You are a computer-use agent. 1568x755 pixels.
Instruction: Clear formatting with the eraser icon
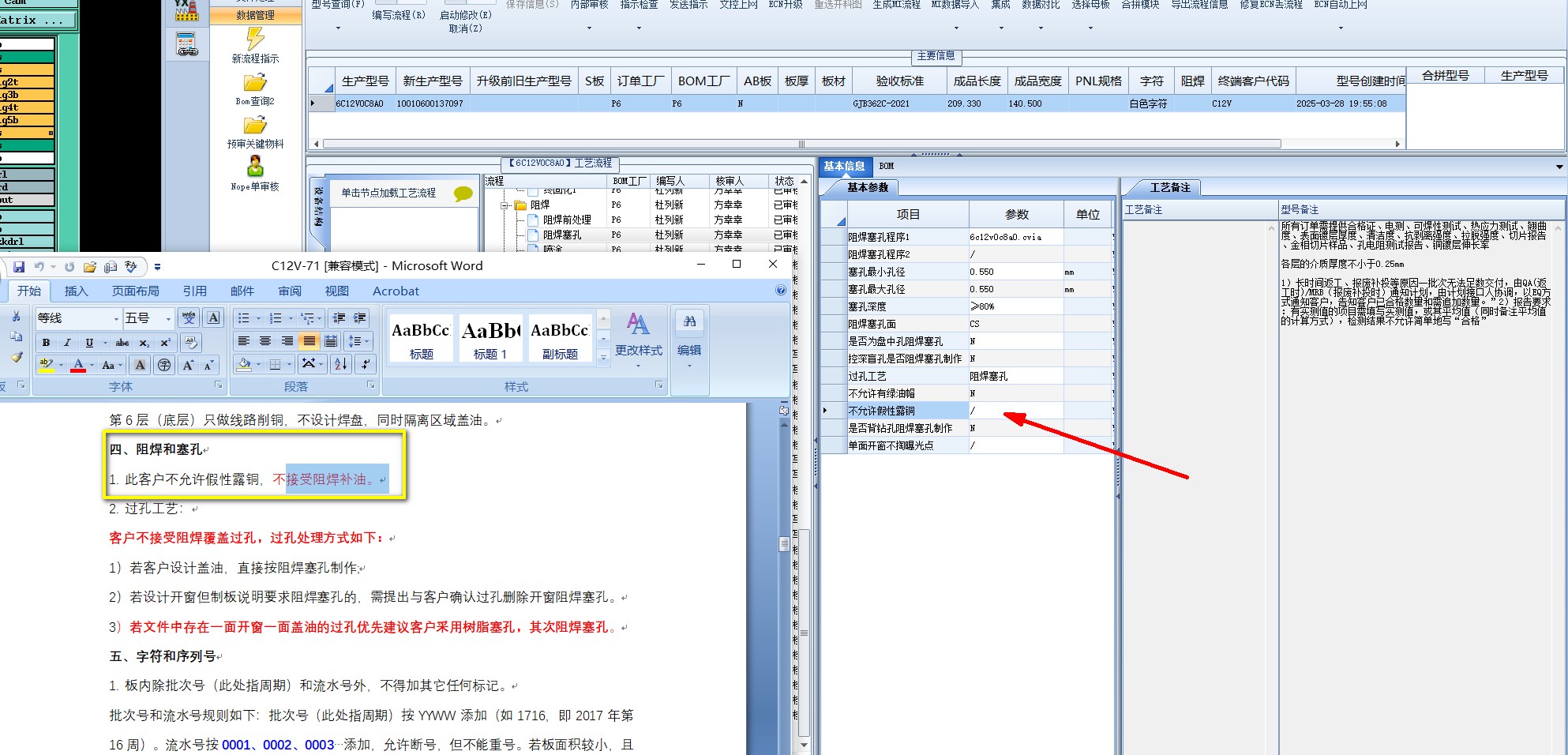[190, 342]
